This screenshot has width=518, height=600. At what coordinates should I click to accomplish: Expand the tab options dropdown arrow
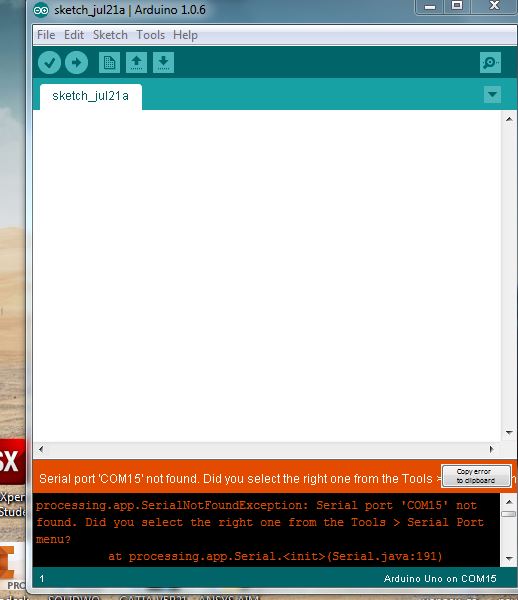492,94
